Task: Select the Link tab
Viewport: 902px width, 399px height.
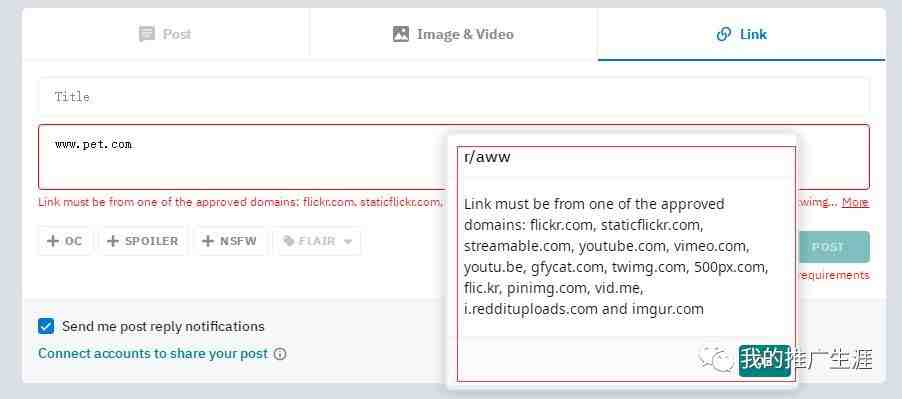Action: click(x=742, y=34)
